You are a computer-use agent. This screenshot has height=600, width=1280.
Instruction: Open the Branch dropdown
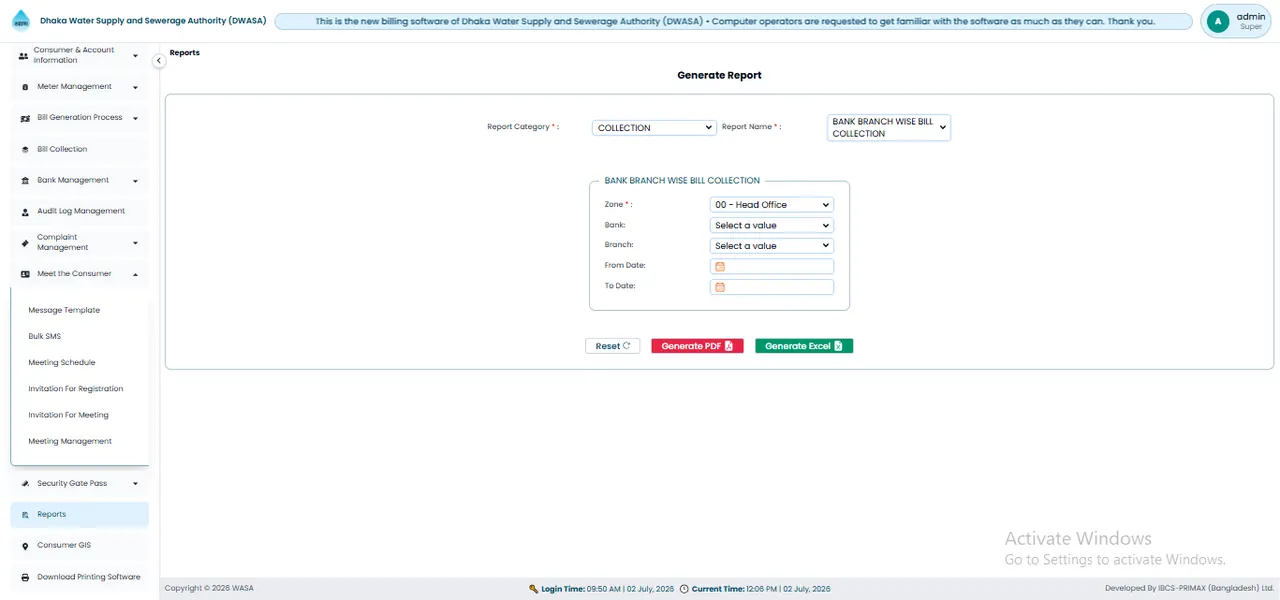(x=771, y=246)
